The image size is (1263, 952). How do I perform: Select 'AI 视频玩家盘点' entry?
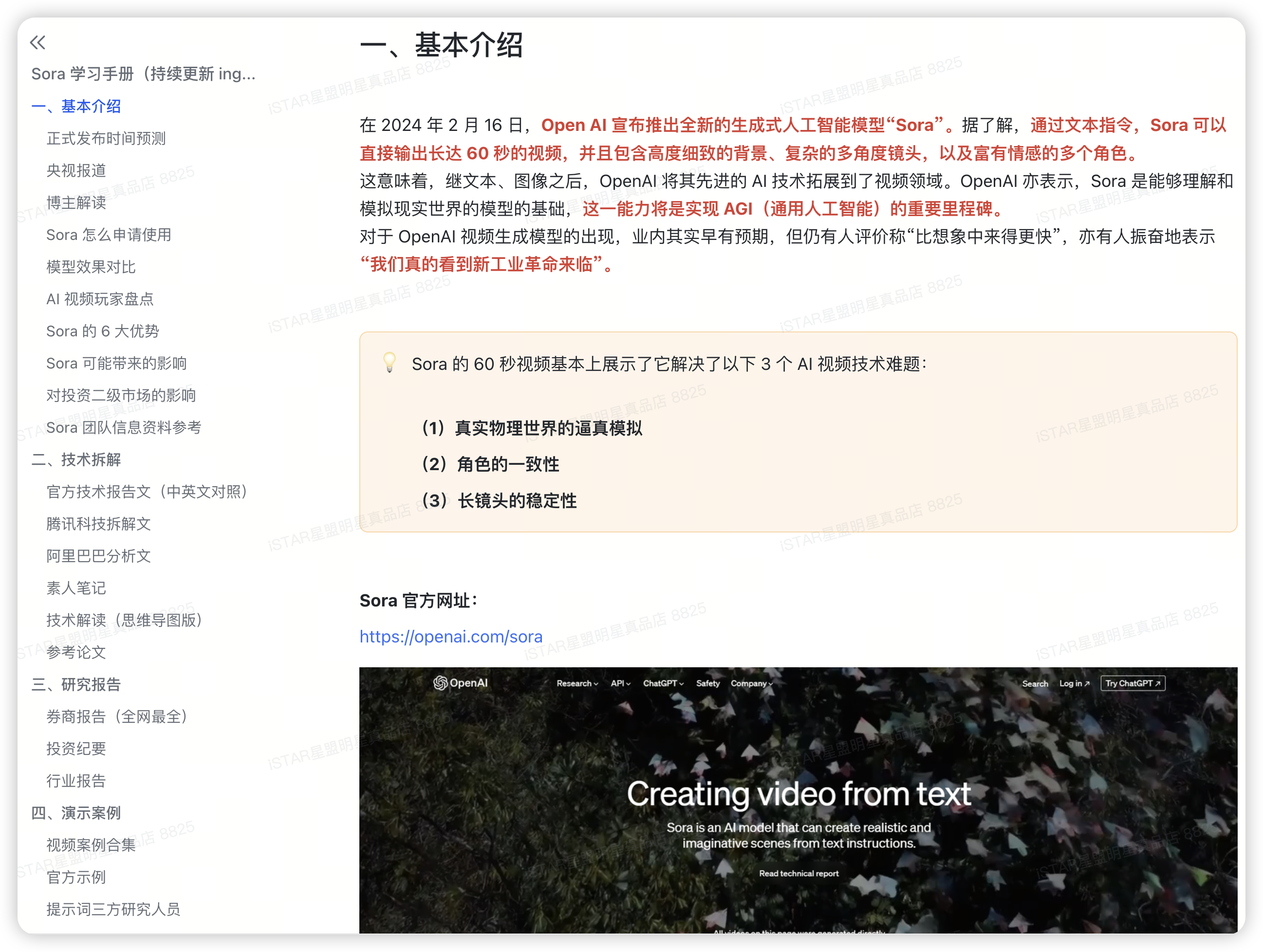click(100, 298)
